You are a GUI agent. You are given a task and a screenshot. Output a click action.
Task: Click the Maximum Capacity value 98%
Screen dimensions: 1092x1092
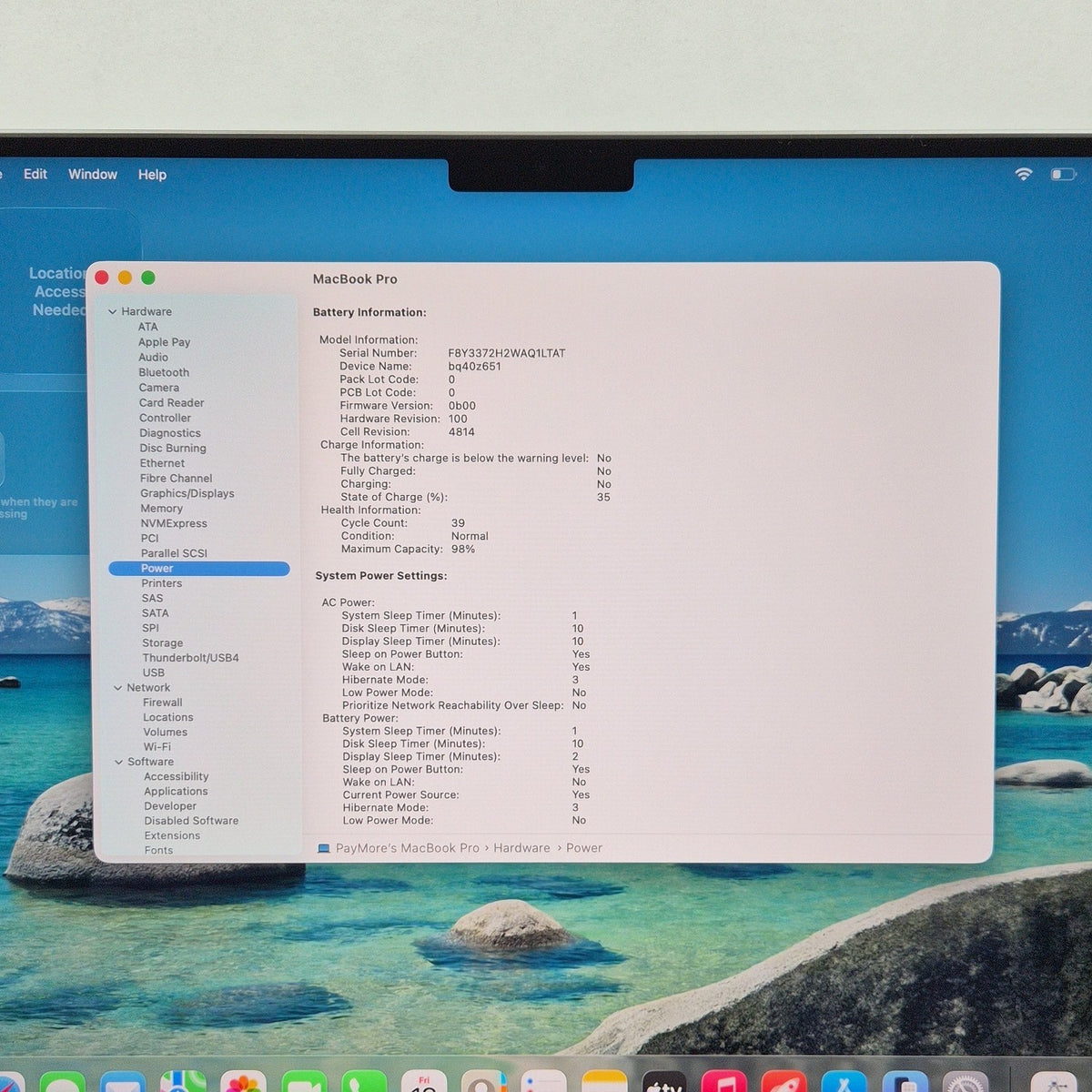tap(463, 550)
